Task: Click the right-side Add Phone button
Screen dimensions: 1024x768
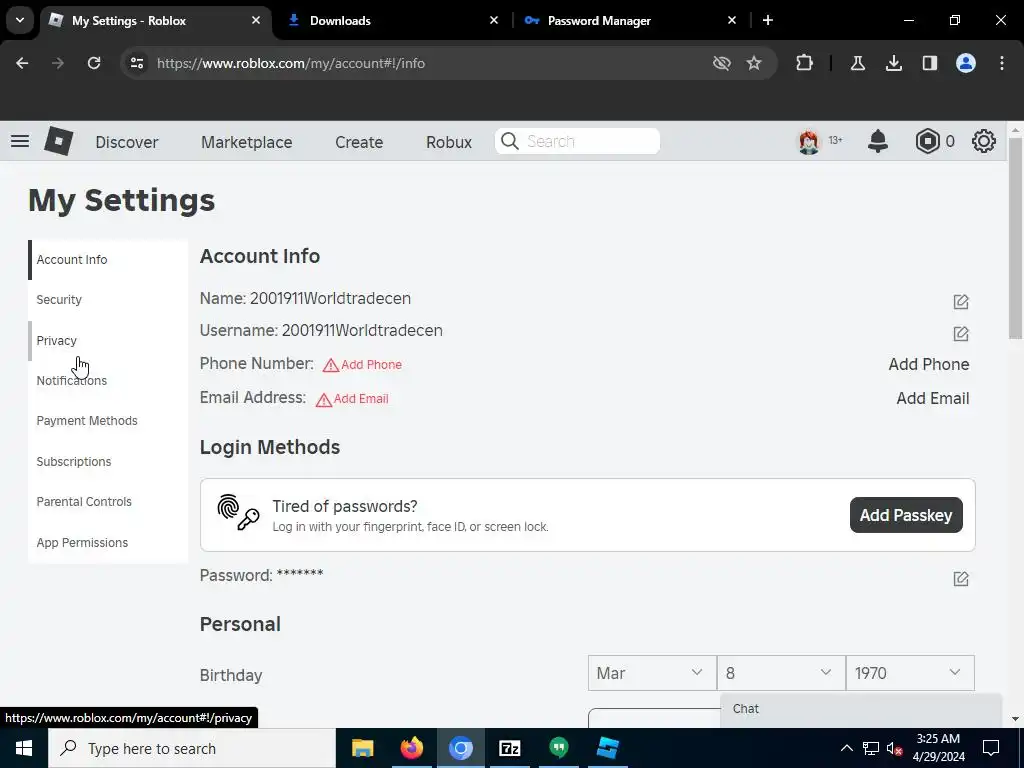Action: pyautogui.click(x=929, y=364)
